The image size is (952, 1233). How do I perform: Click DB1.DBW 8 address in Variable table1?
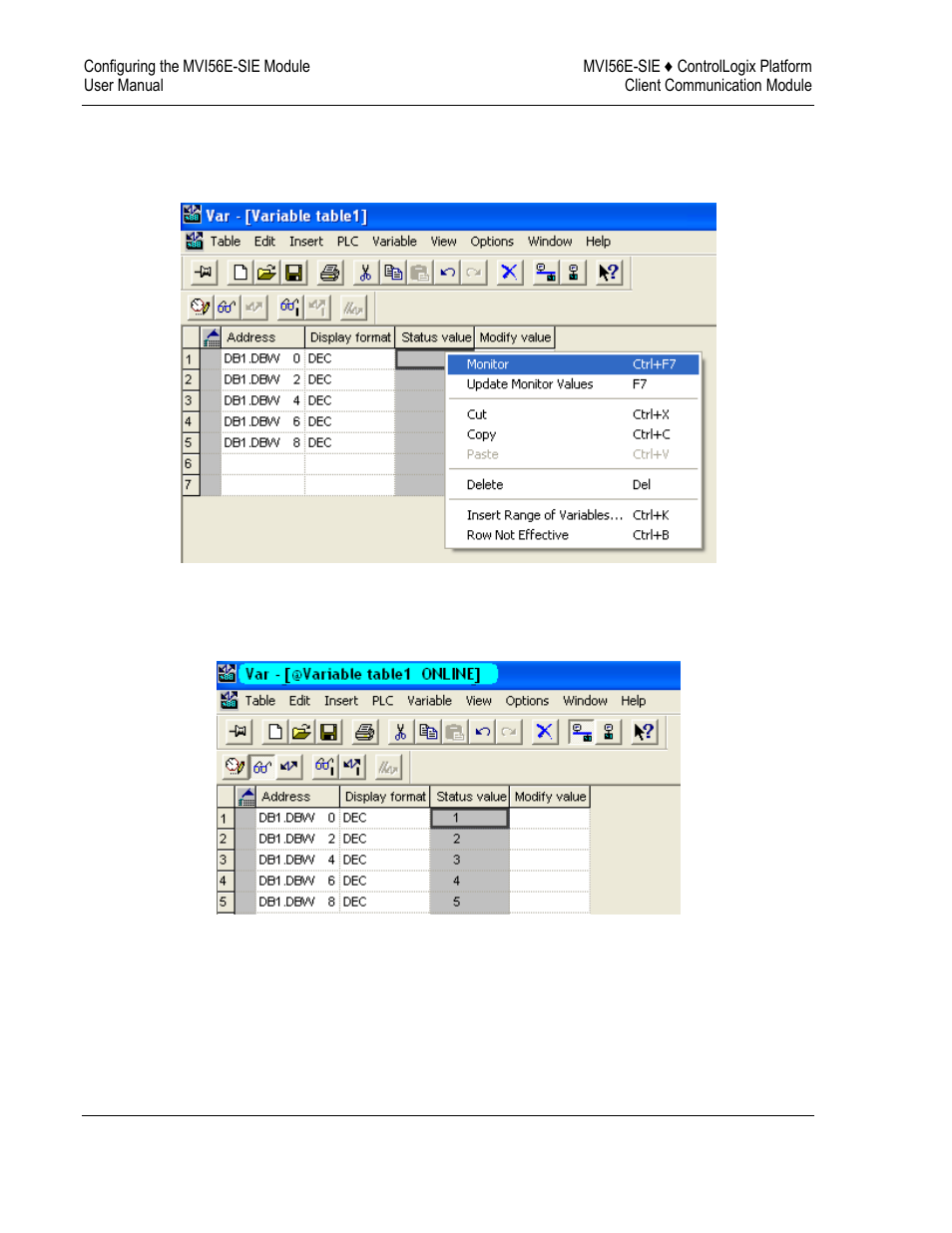pos(262,442)
